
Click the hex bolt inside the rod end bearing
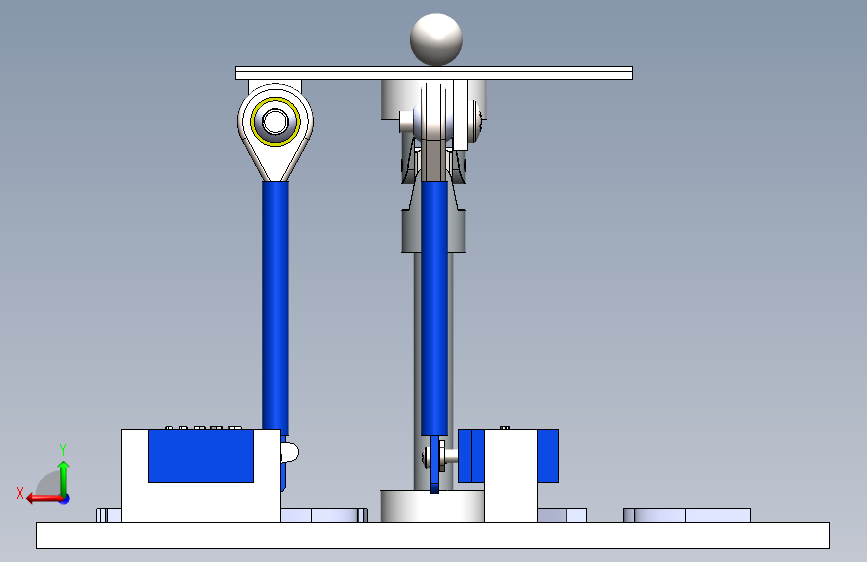275,122
